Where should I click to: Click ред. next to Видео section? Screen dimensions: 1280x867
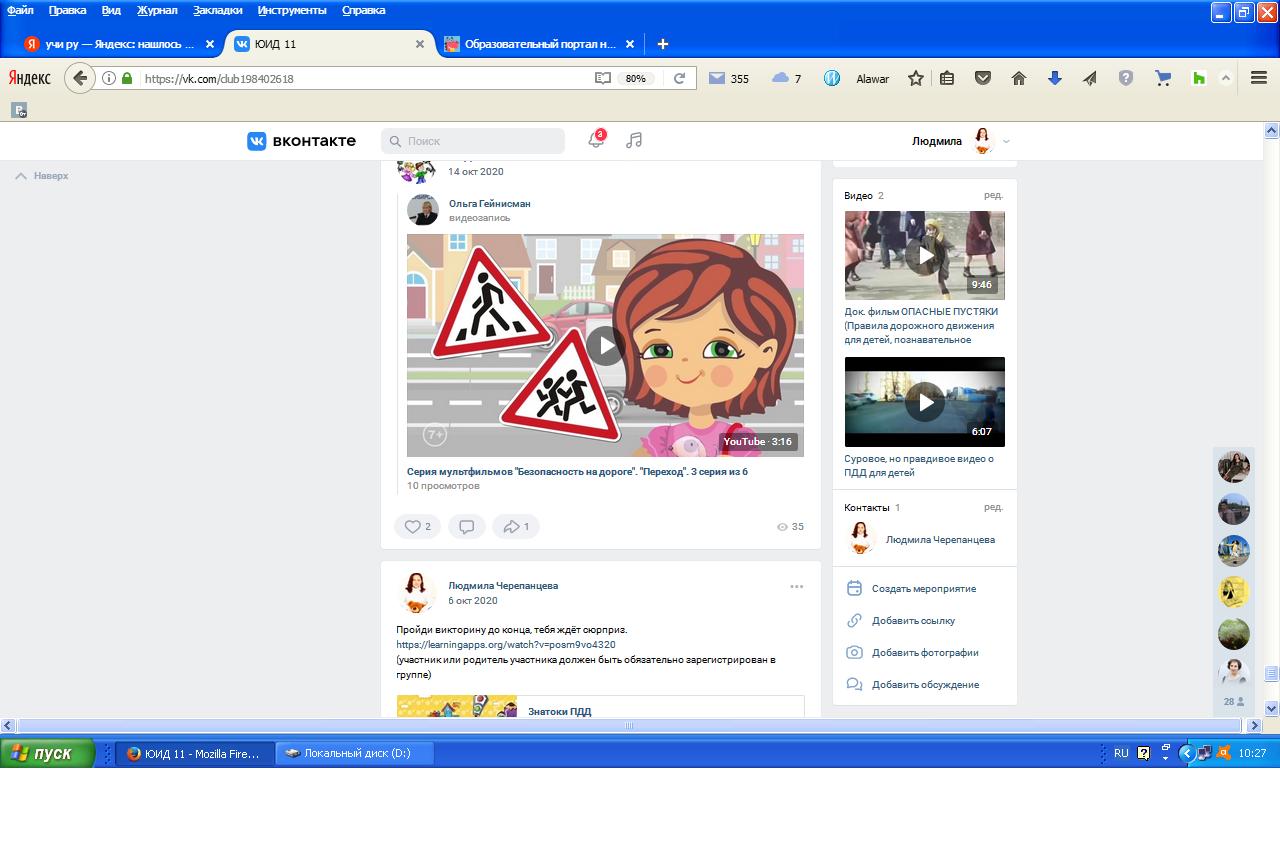(993, 195)
